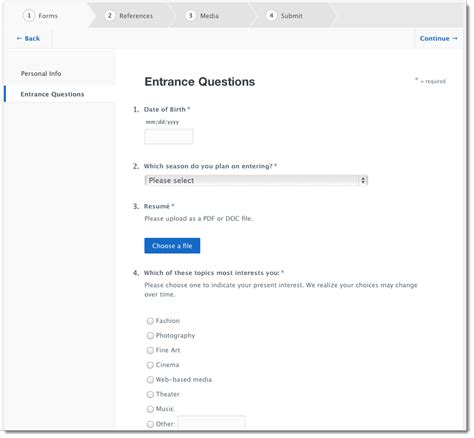Click the Other text input field
Screen dimensions: 474x438
click(212, 423)
